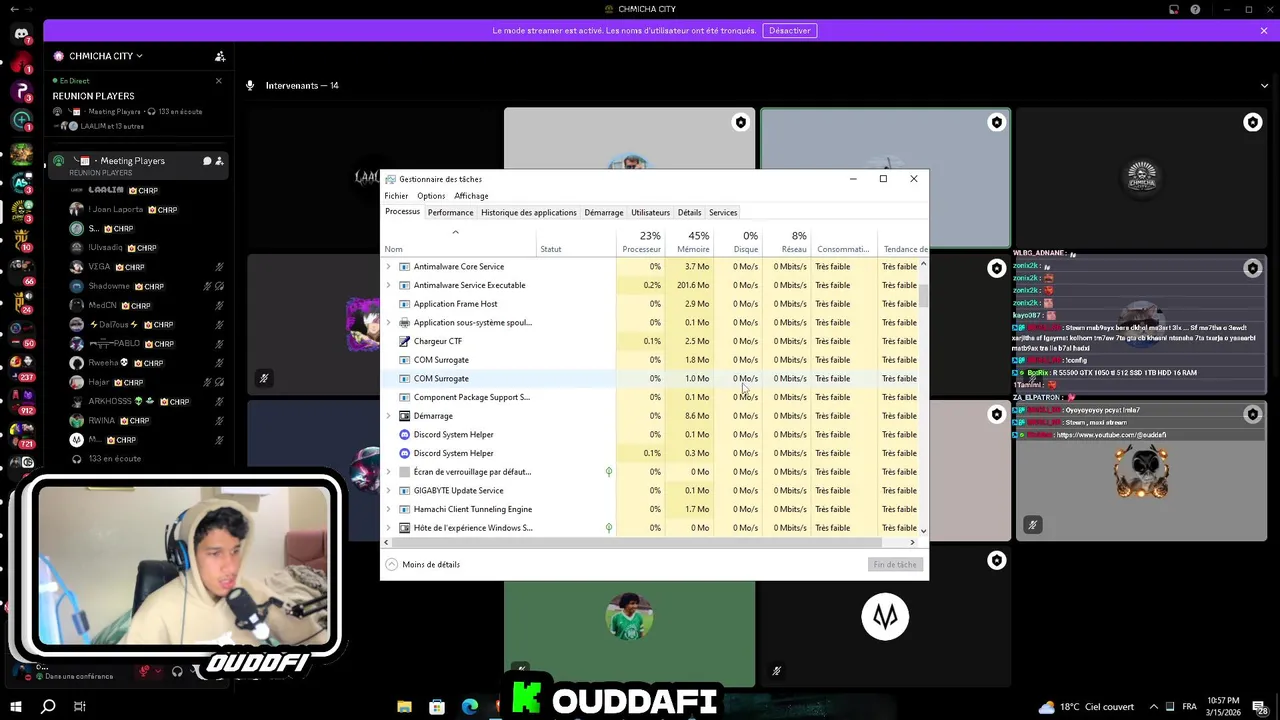Sort processes by Processeur column
Screen dimensions: 1280x720
[x=640, y=242]
